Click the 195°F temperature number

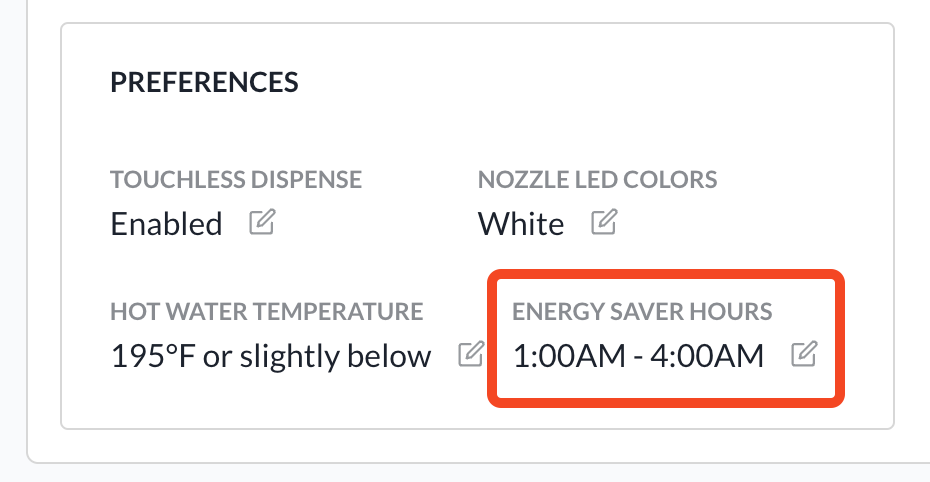[x=153, y=356]
